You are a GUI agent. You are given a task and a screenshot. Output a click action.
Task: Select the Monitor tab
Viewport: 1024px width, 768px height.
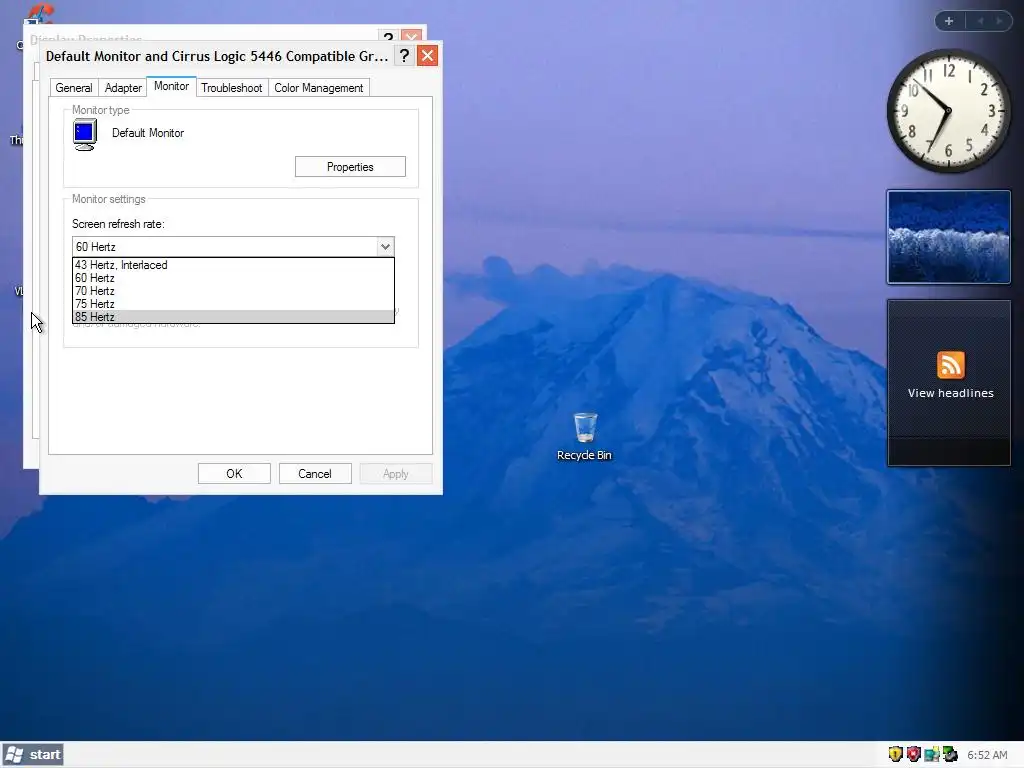coord(171,86)
